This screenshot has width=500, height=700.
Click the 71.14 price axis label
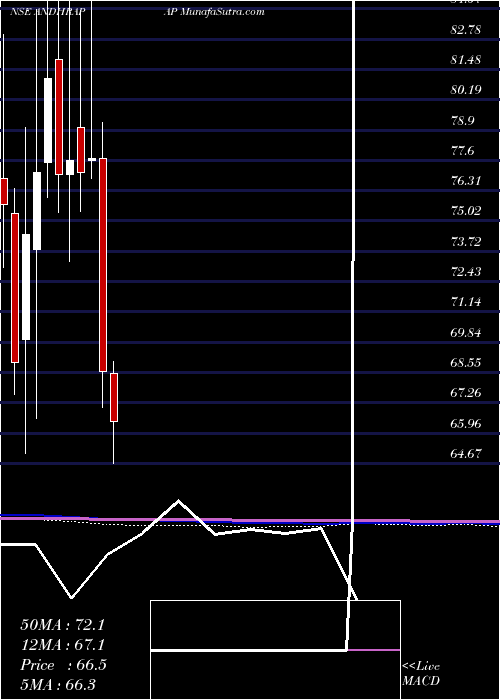pyautogui.click(x=466, y=302)
